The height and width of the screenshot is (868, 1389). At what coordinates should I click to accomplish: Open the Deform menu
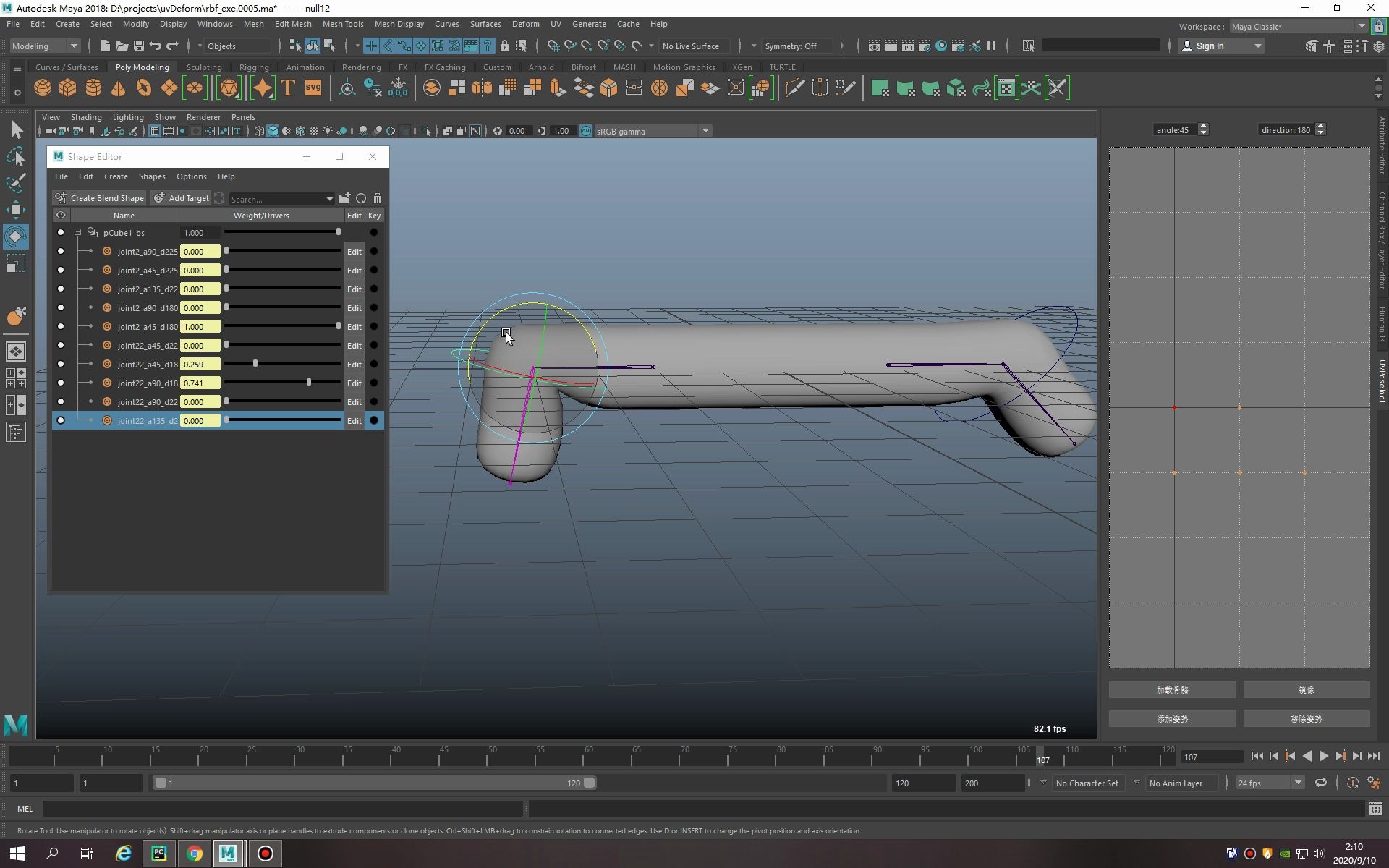pos(525,24)
